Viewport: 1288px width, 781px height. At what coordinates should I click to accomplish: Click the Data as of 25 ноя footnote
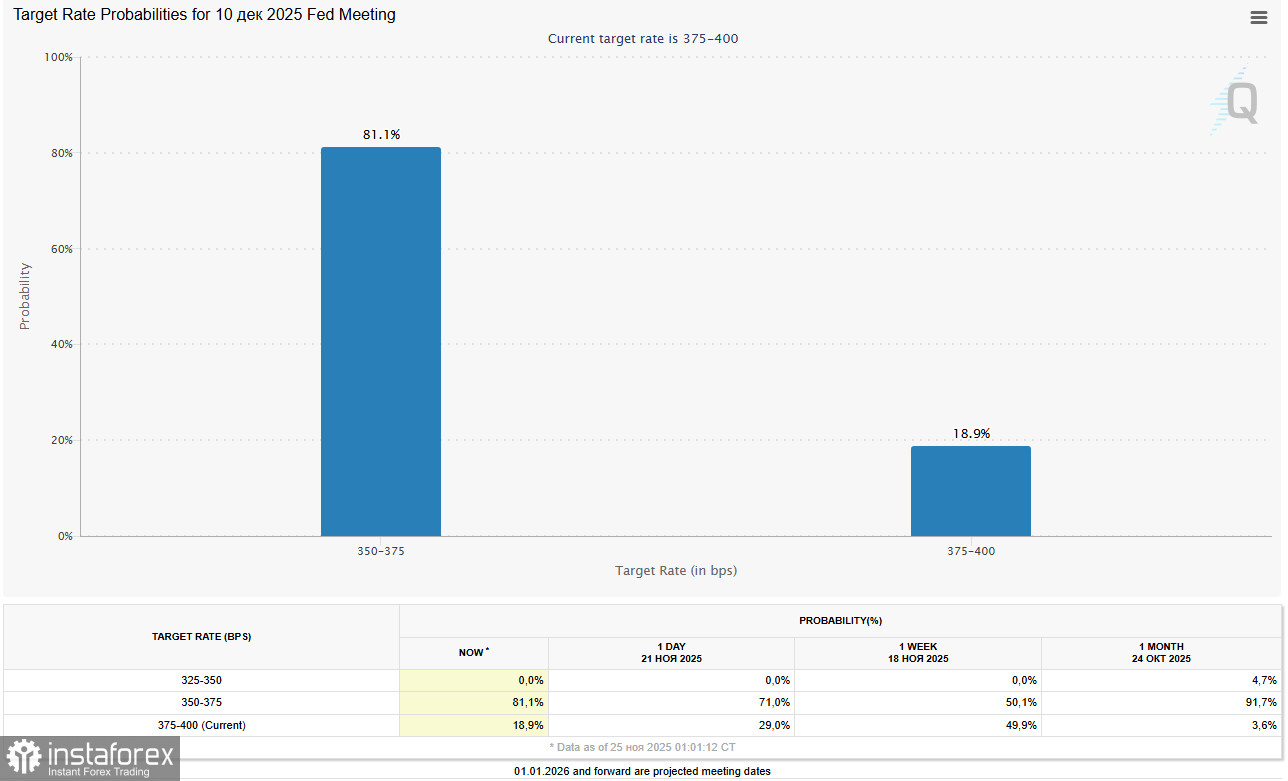643,747
